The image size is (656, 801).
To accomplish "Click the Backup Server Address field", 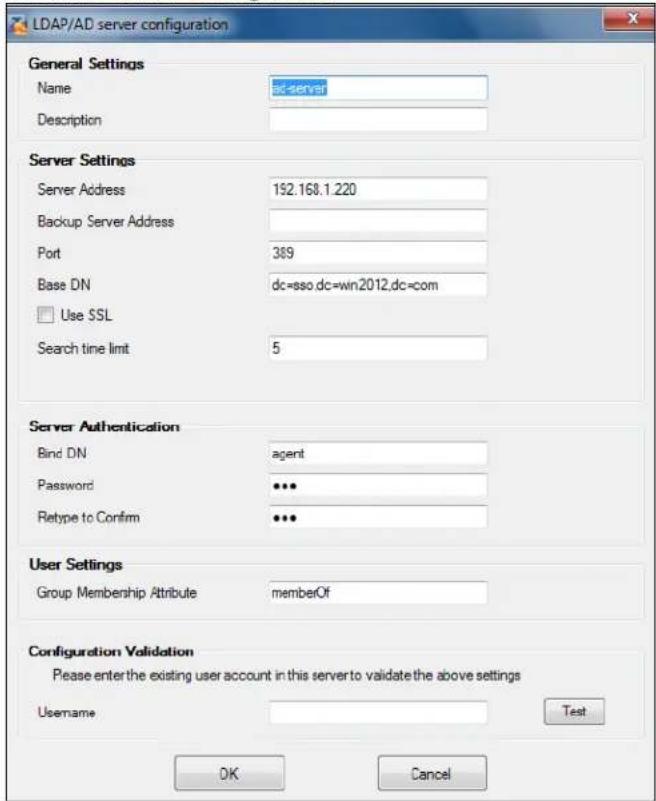I will tap(378, 221).
